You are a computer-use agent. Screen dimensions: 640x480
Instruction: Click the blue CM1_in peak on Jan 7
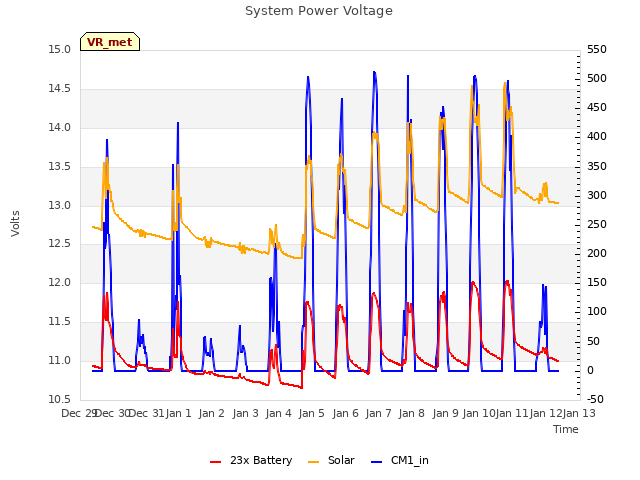[x=374, y=73]
